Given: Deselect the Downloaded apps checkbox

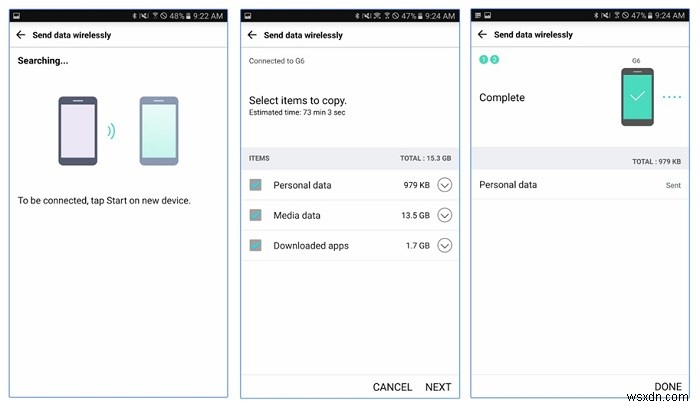Looking at the screenshot, I should pyautogui.click(x=255, y=245).
